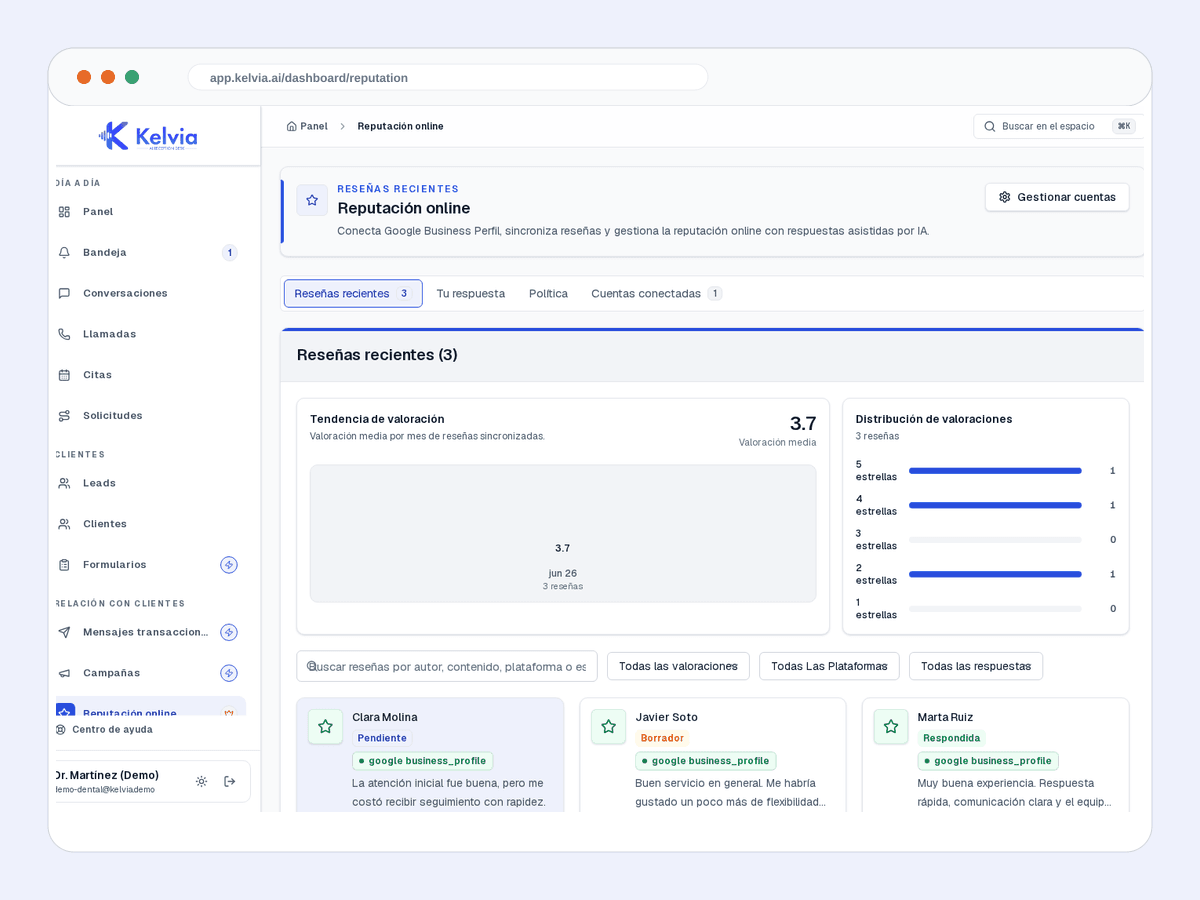Image resolution: width=1200 pixels, height=900 pixels.
Task: Open the Clara Molina review card name
Action: coord(385,717)
